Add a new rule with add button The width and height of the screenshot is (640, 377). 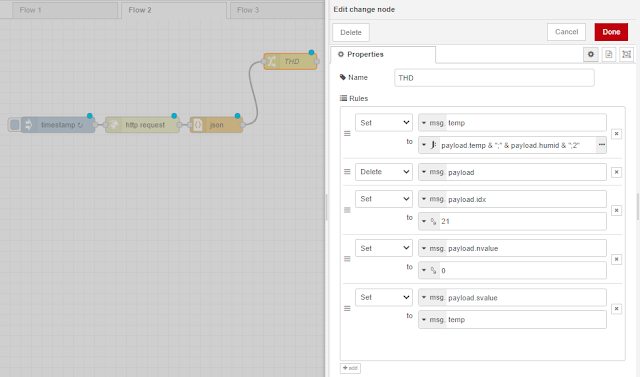pos(350,368)
